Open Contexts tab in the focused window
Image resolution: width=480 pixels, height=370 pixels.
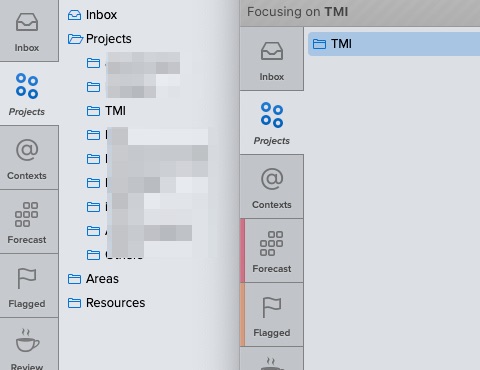[x=272, y=187]
